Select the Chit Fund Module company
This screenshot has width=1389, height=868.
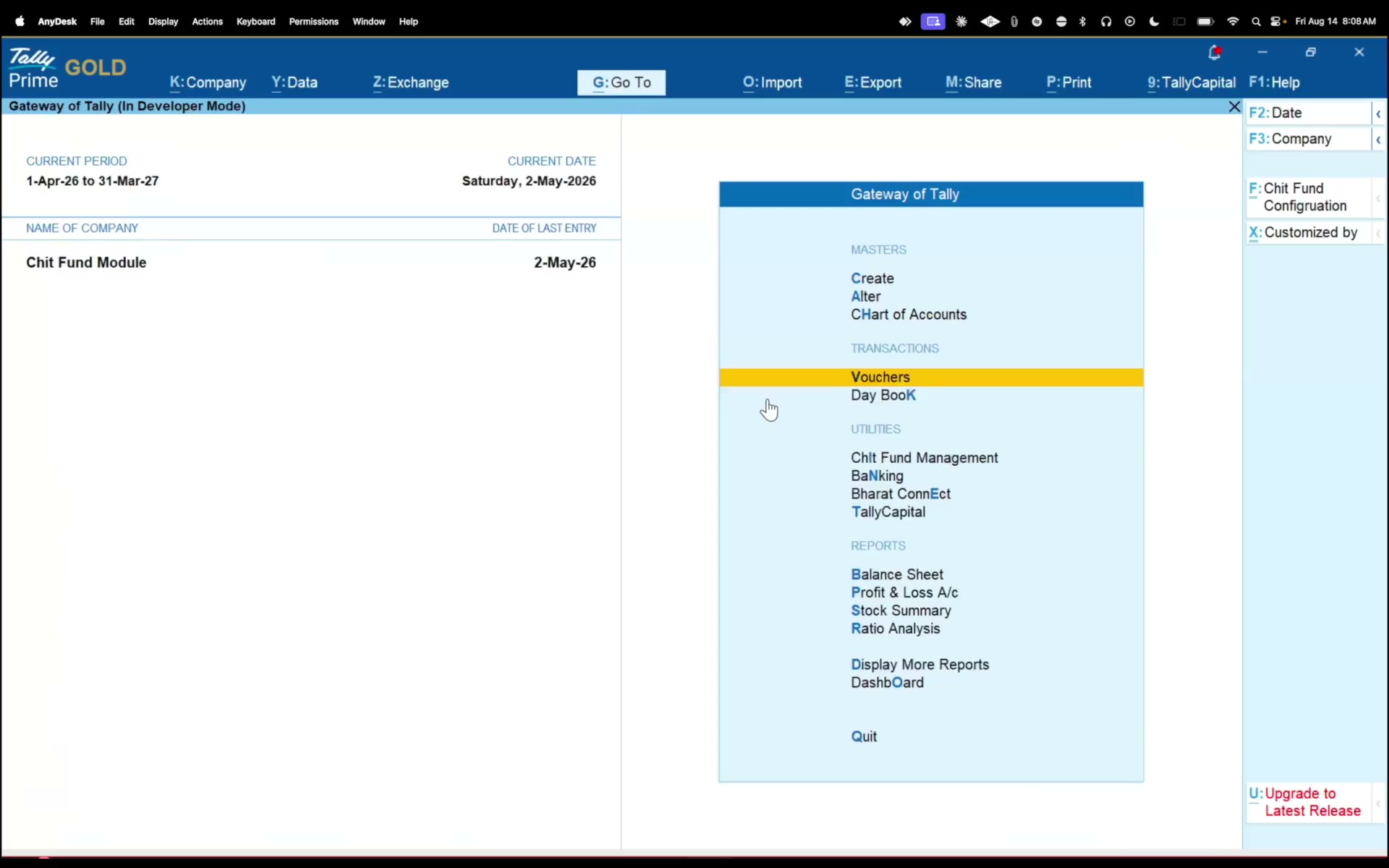[86, 263]
